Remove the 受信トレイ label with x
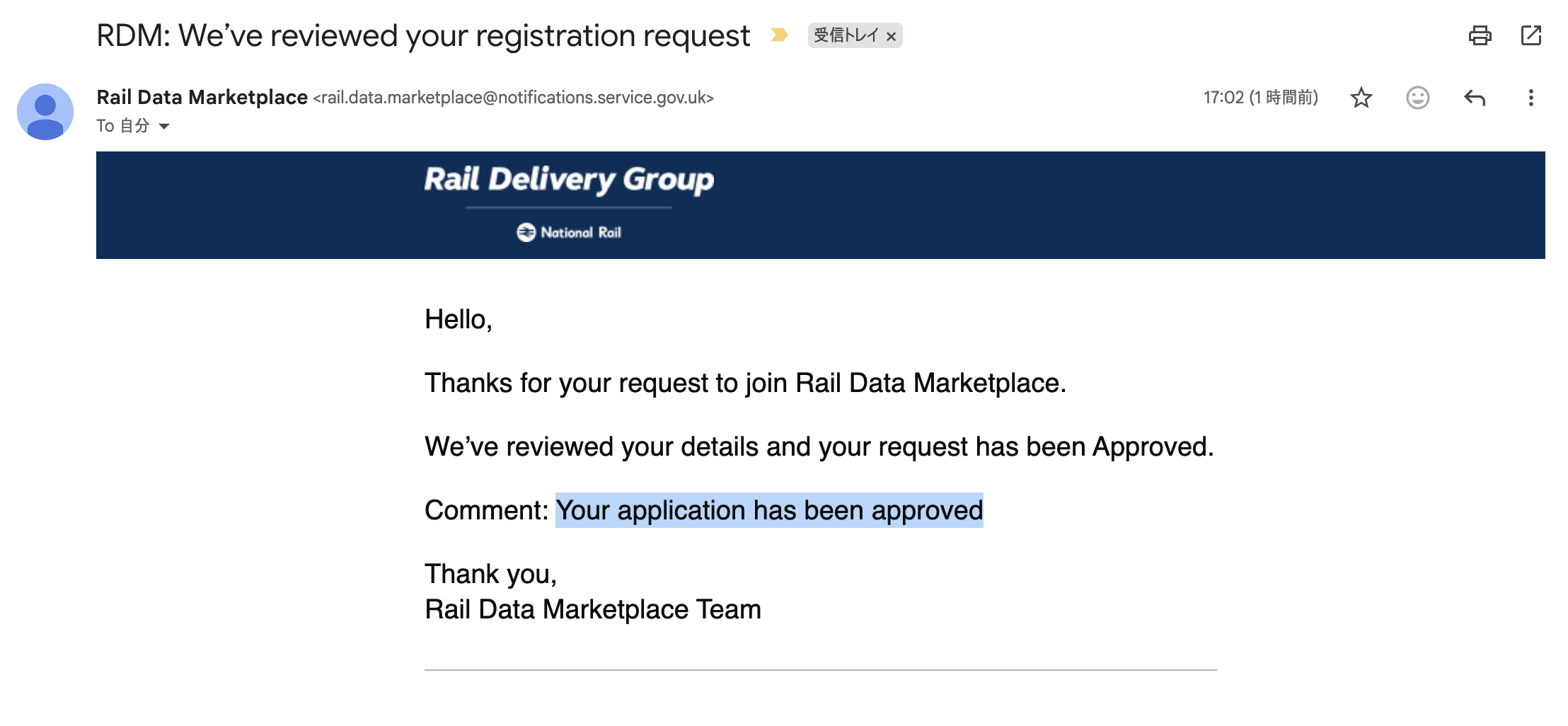Image resolution: width=1568 pixels, height=726 pixels. pyautogui.click(x=892, y=36)
